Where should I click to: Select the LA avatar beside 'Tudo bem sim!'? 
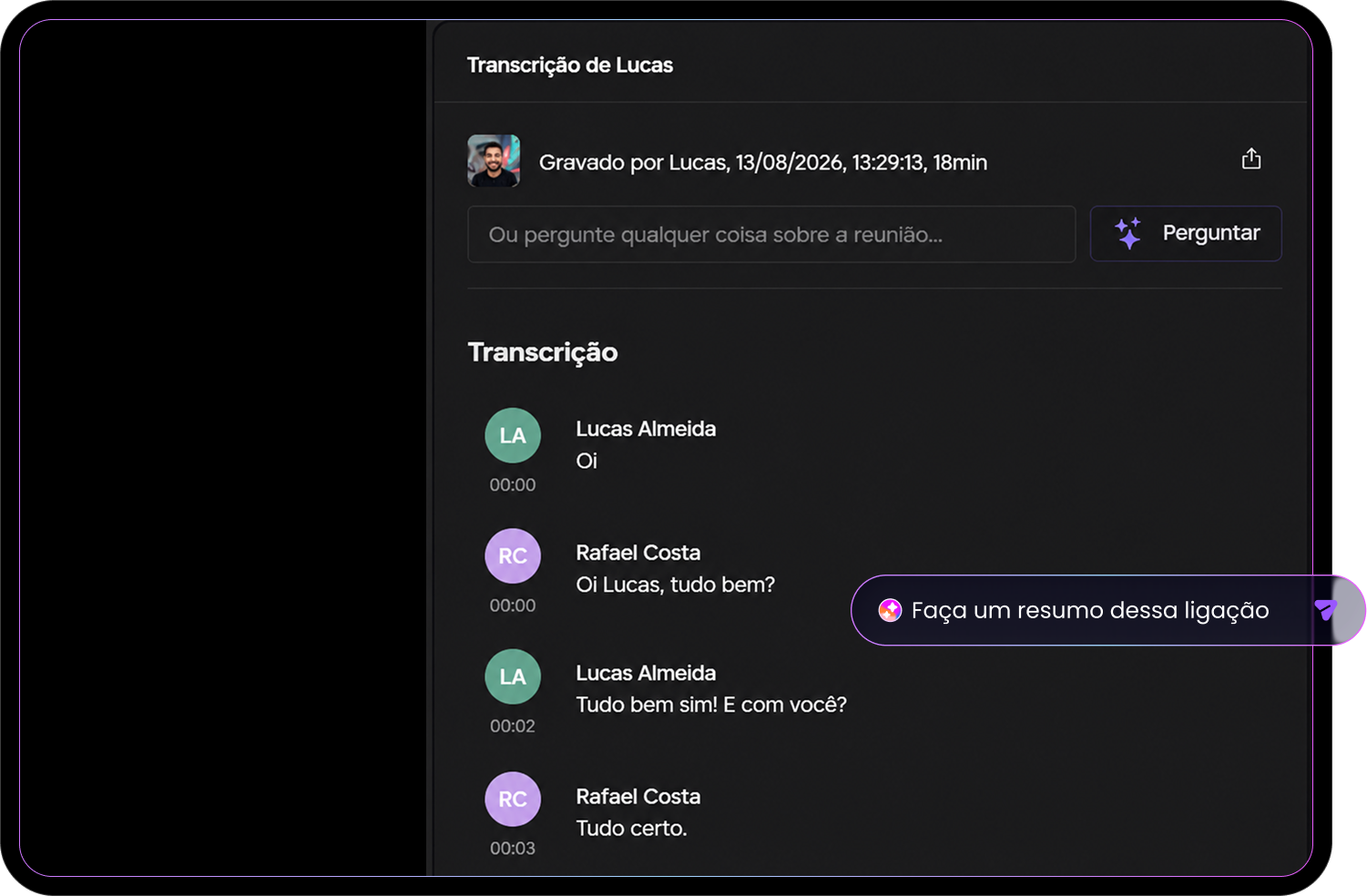point(513,677)
